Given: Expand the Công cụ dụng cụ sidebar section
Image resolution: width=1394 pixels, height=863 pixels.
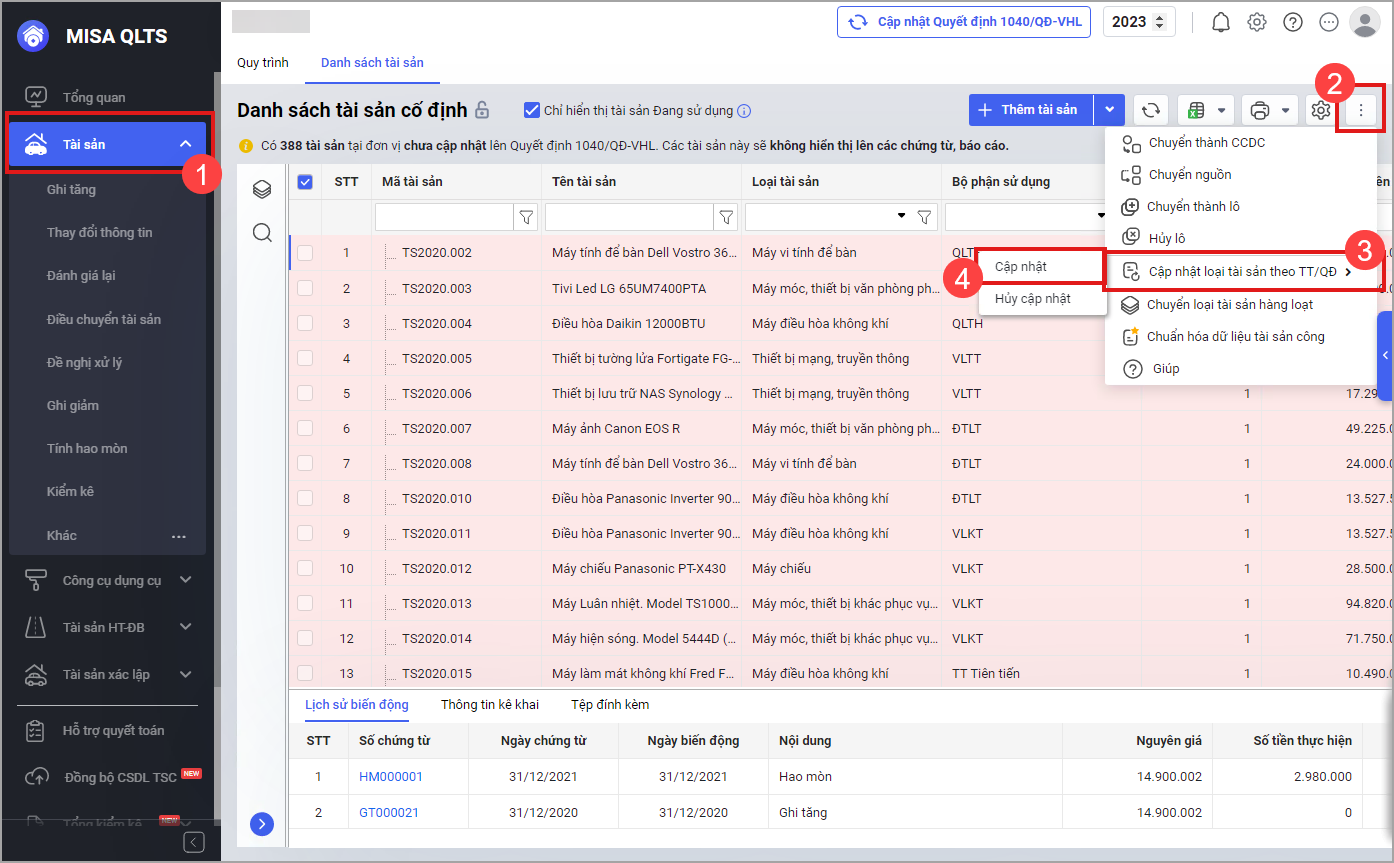Looking at the screenshot, I should (x=185, y=580).
